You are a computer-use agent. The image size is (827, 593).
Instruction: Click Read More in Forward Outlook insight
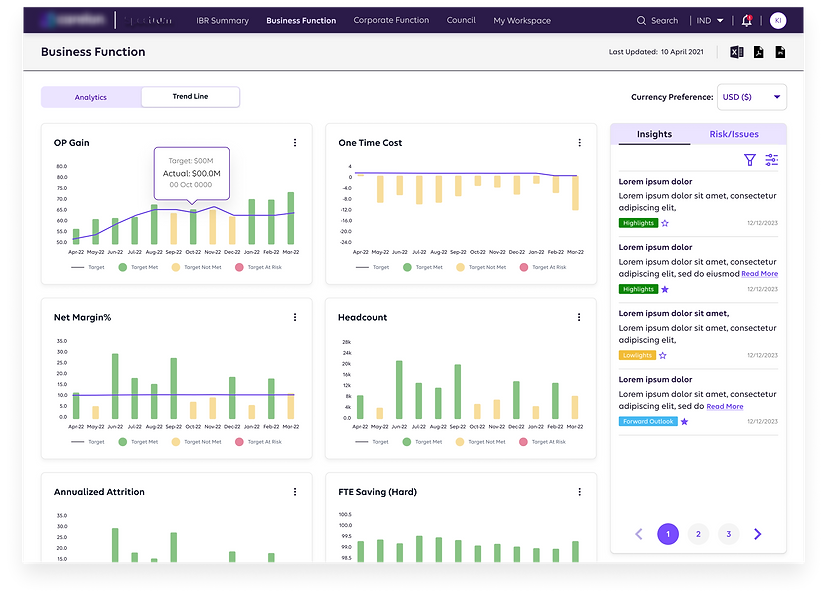point(725,406)
